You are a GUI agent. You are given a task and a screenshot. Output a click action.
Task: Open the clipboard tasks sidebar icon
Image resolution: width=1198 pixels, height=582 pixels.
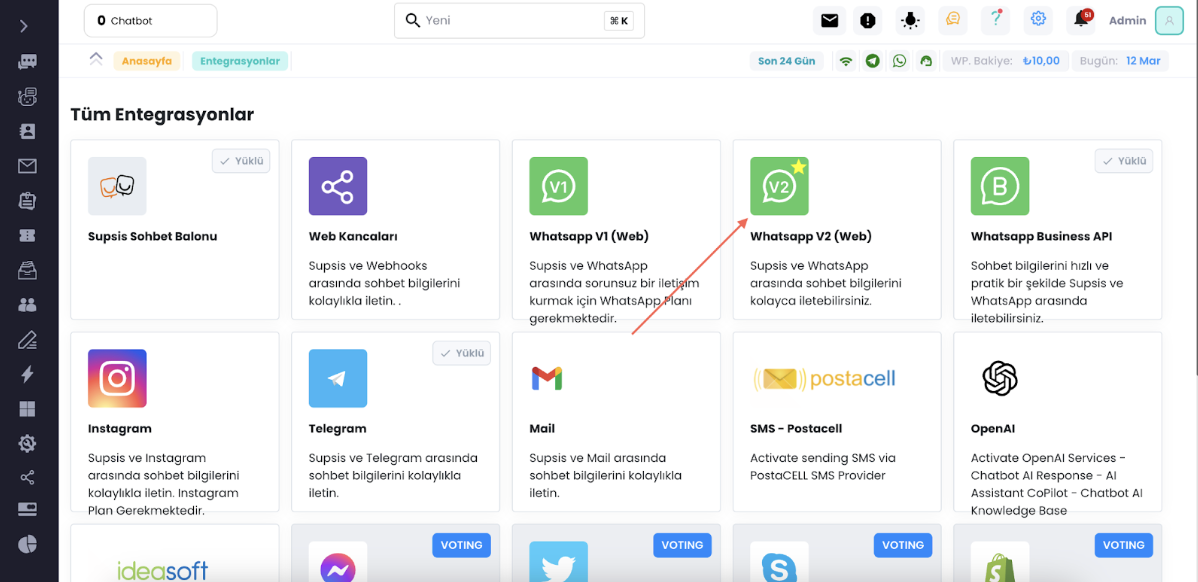tap(28, 201)
